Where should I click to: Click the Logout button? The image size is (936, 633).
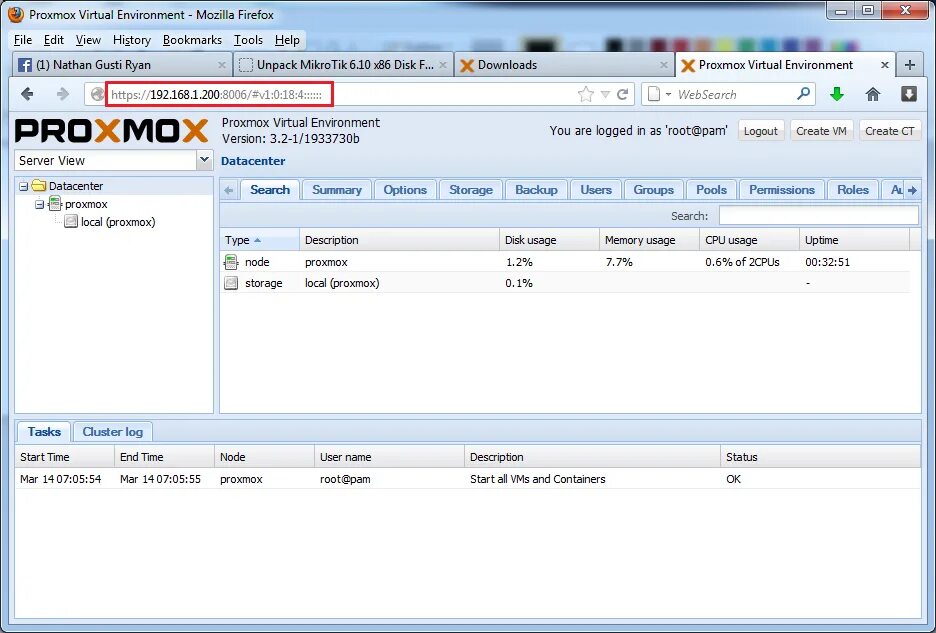coord(760,131)
